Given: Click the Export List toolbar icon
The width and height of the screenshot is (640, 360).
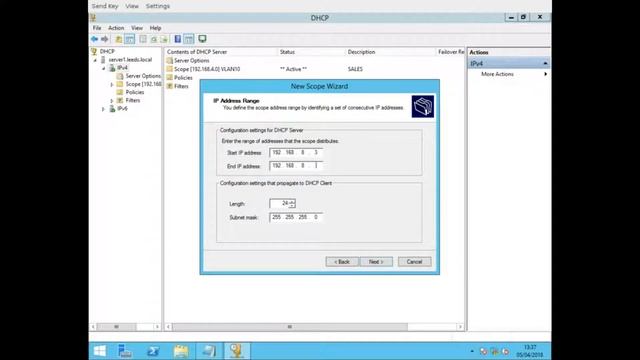Looking at the screenshot, I should coord(164,39).
